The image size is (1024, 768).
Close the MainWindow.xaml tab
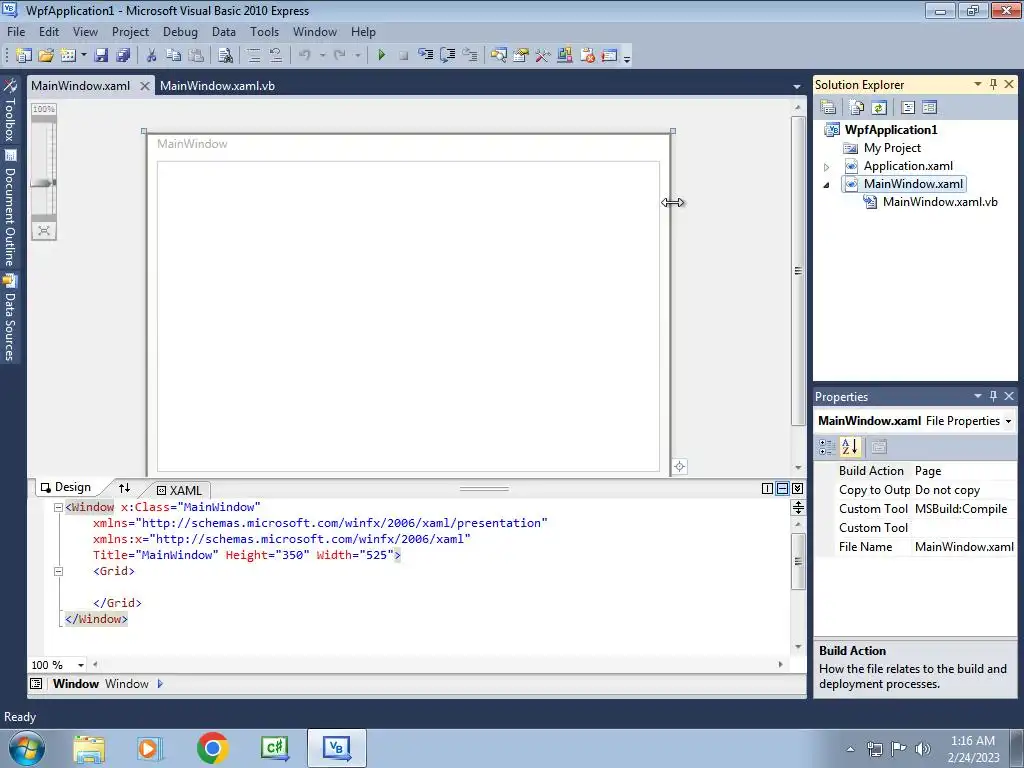(145, 86)
